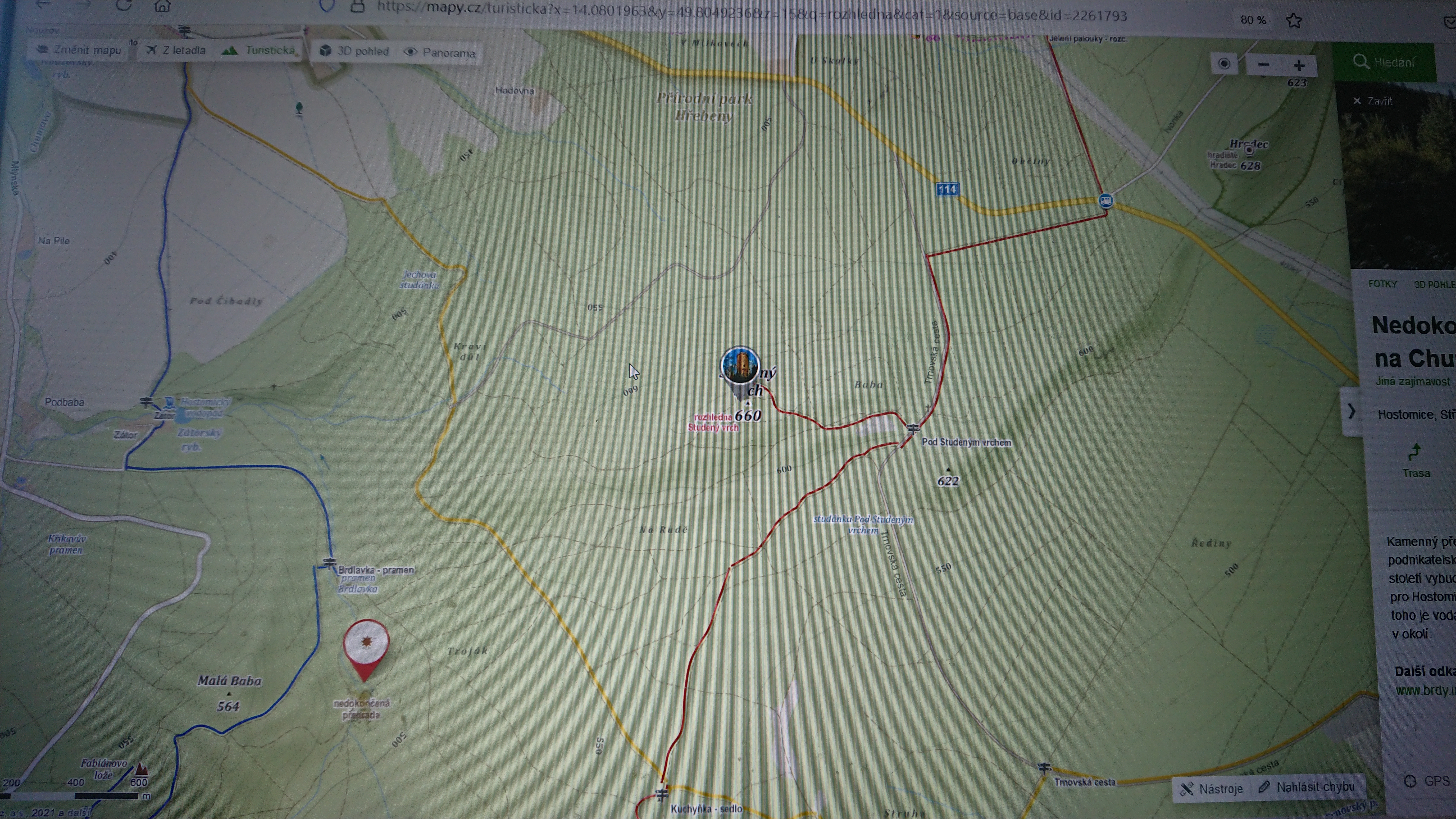Open the 3D pohled view
Viewport: 1456px width, 819px height.
tap(354, 51)
